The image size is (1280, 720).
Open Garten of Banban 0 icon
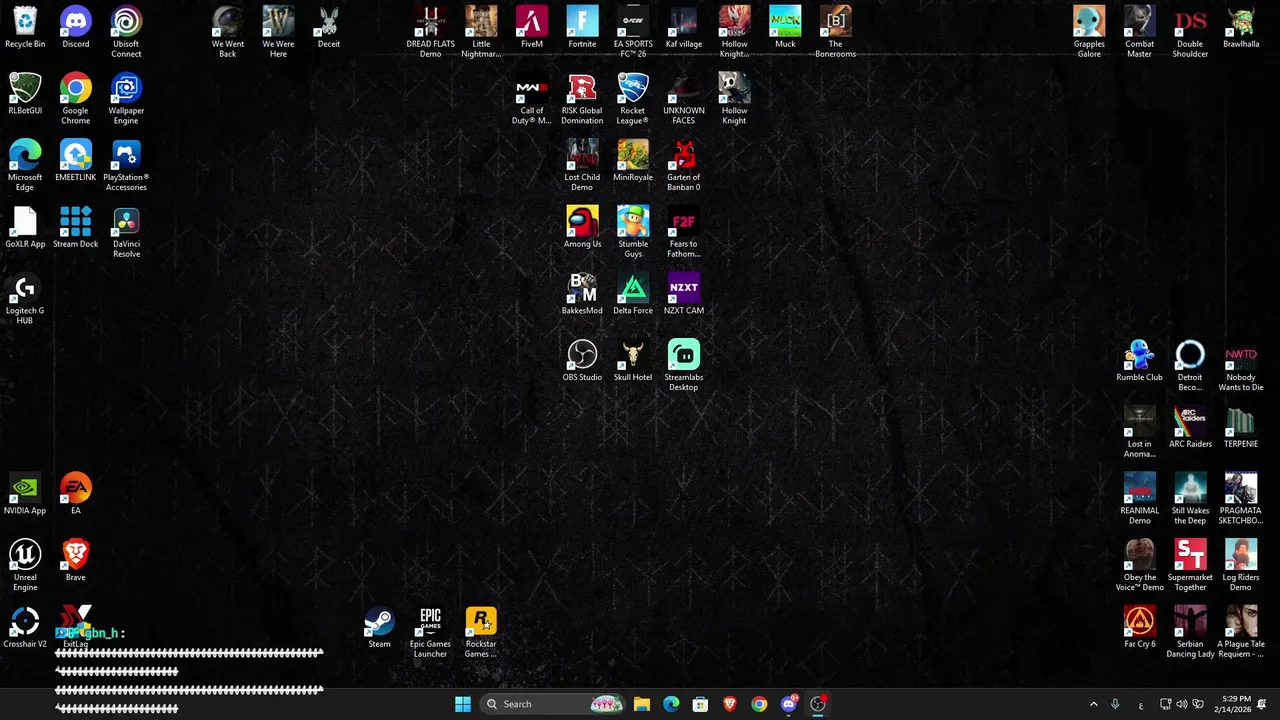[684, 165]
